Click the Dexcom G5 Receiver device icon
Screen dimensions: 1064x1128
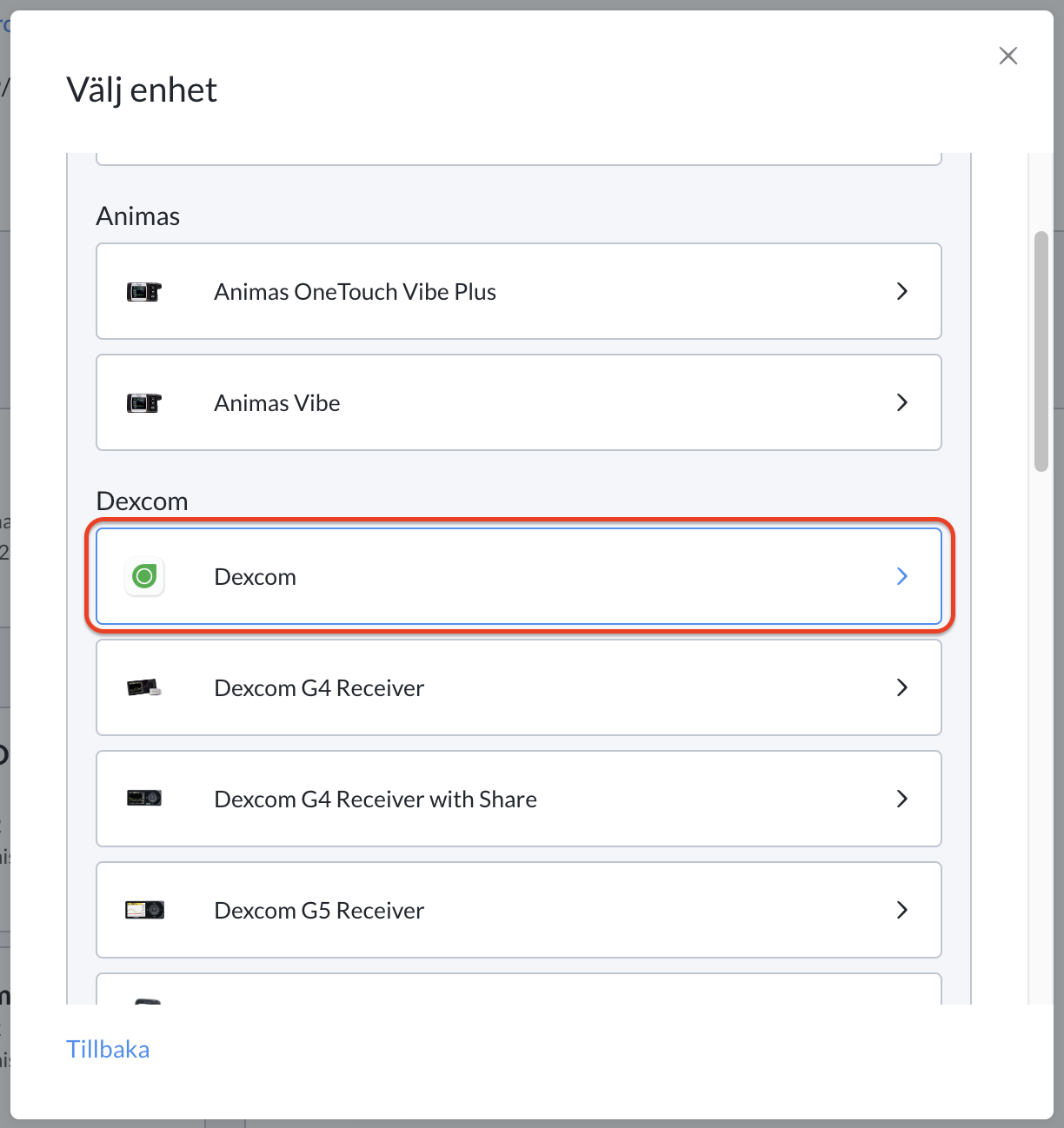[x=144, y=910]
